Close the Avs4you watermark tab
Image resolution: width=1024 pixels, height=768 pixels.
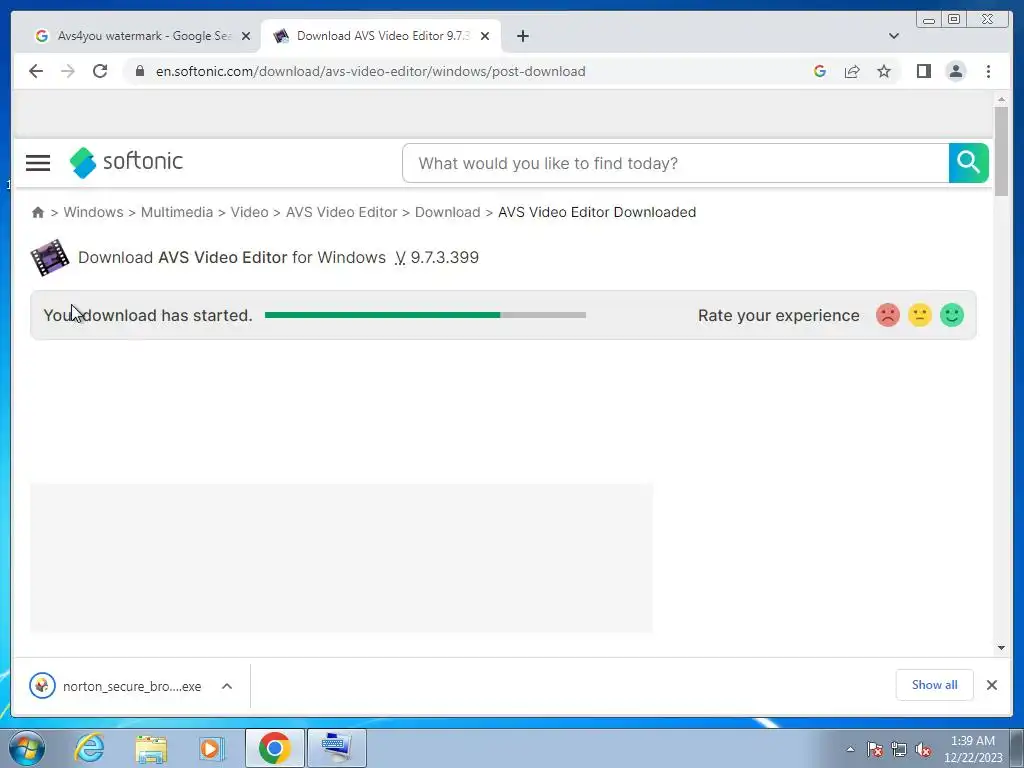246,36
